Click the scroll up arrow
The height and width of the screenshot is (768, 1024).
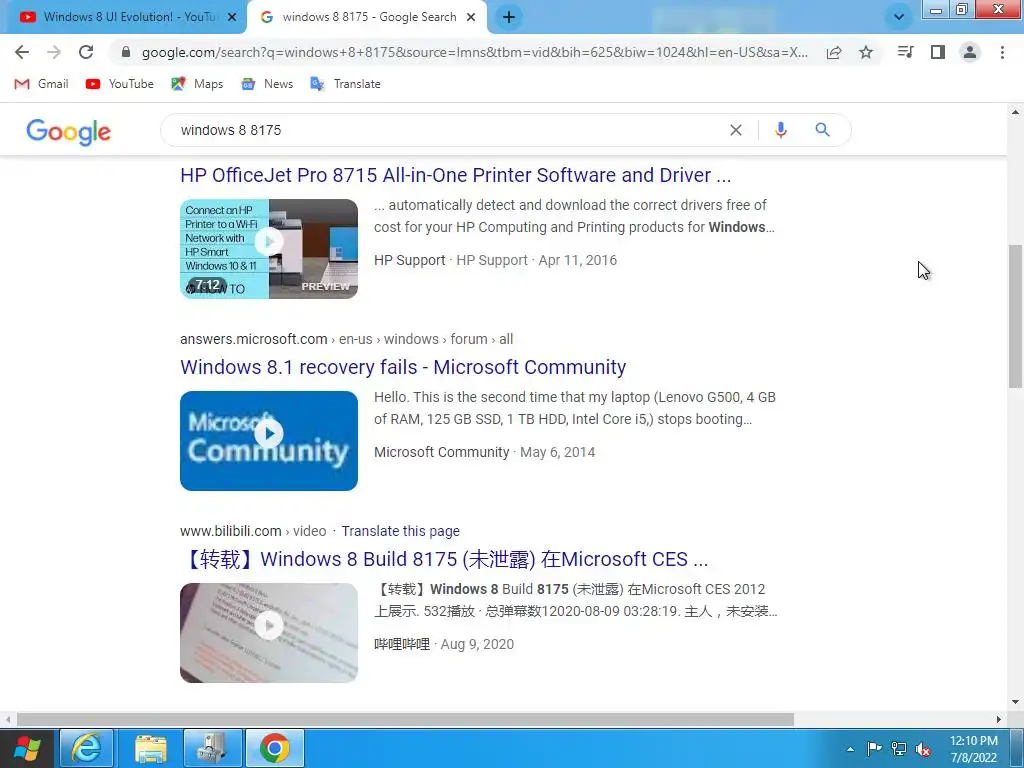click(x=1016, y=112)
